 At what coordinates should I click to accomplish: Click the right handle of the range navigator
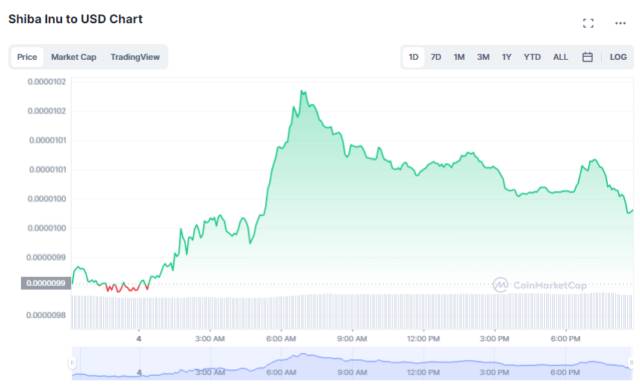(x=632, y=363)
